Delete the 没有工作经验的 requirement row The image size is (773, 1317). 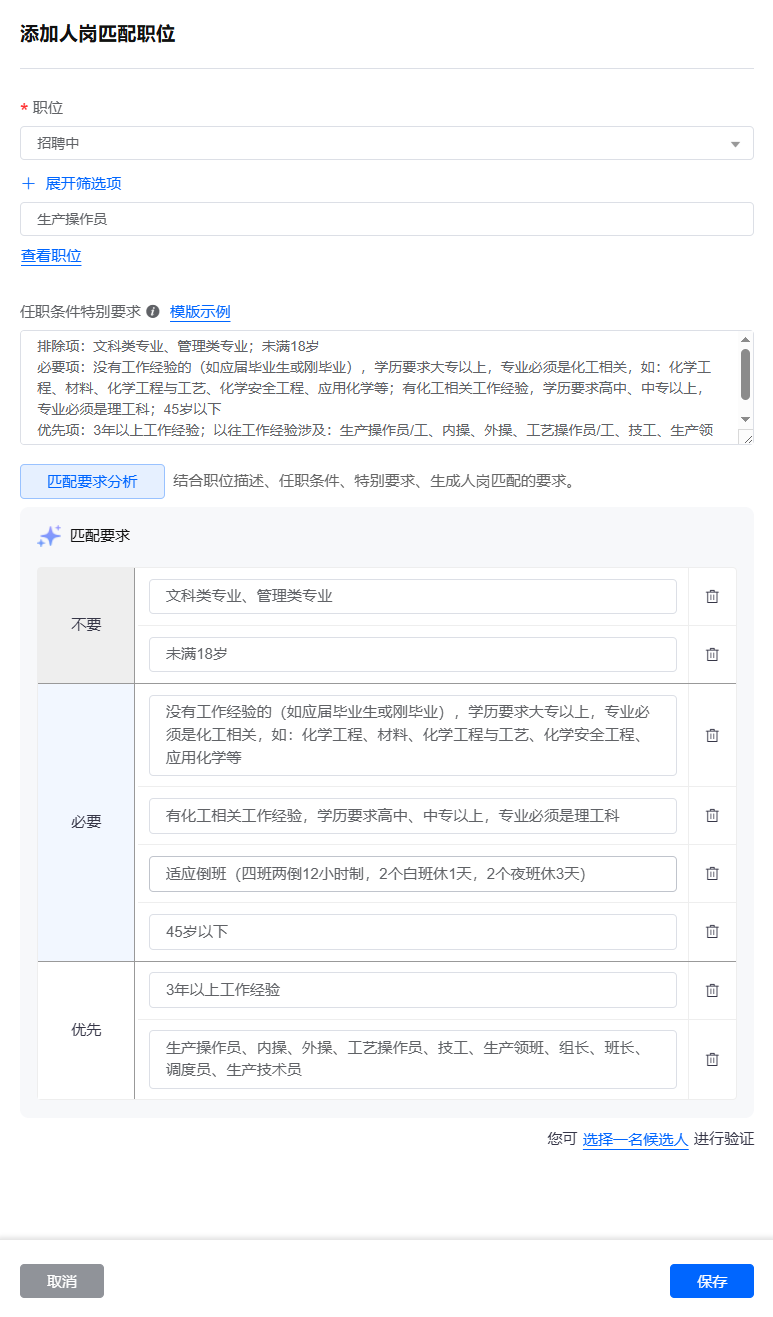pyautogui.click(x=712, y=735)
